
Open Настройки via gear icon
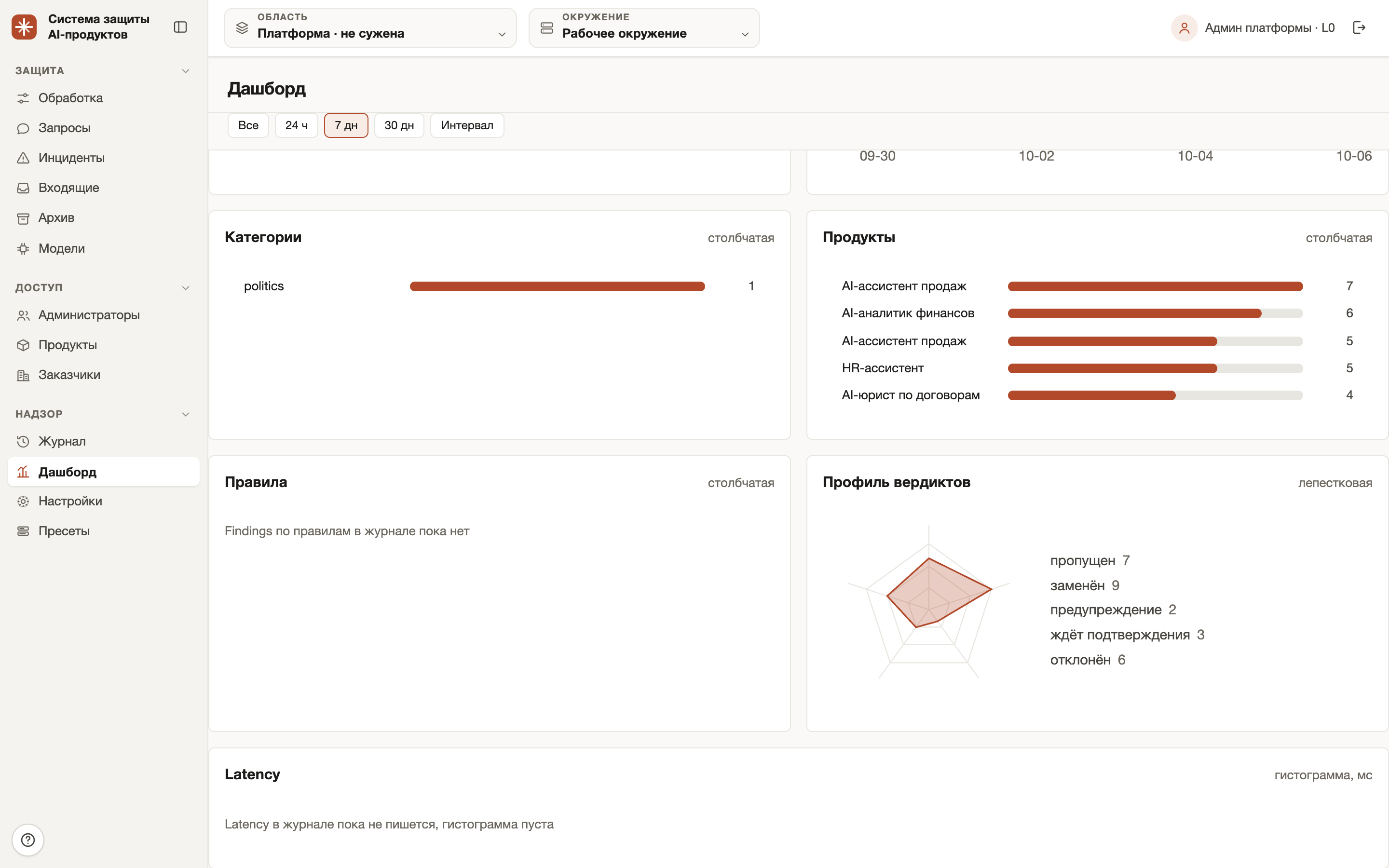coord(23,501)
